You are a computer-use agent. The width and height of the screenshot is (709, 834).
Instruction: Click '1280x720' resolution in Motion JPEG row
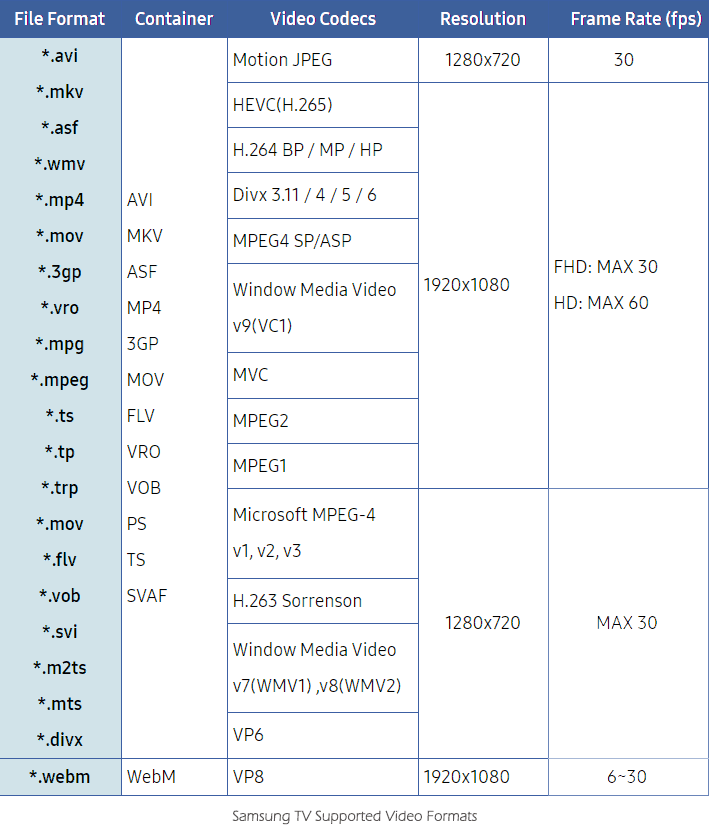point(483,60)
